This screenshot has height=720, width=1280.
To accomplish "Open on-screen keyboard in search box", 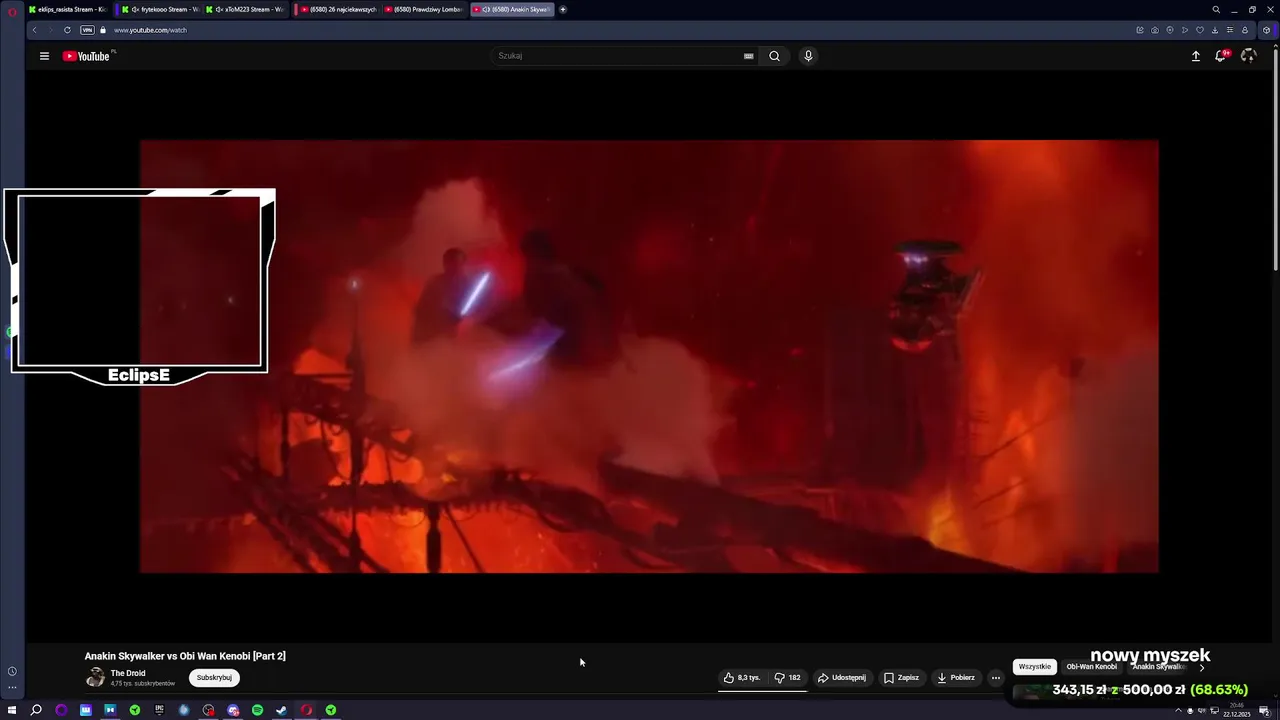I will (x=748, y=56).
